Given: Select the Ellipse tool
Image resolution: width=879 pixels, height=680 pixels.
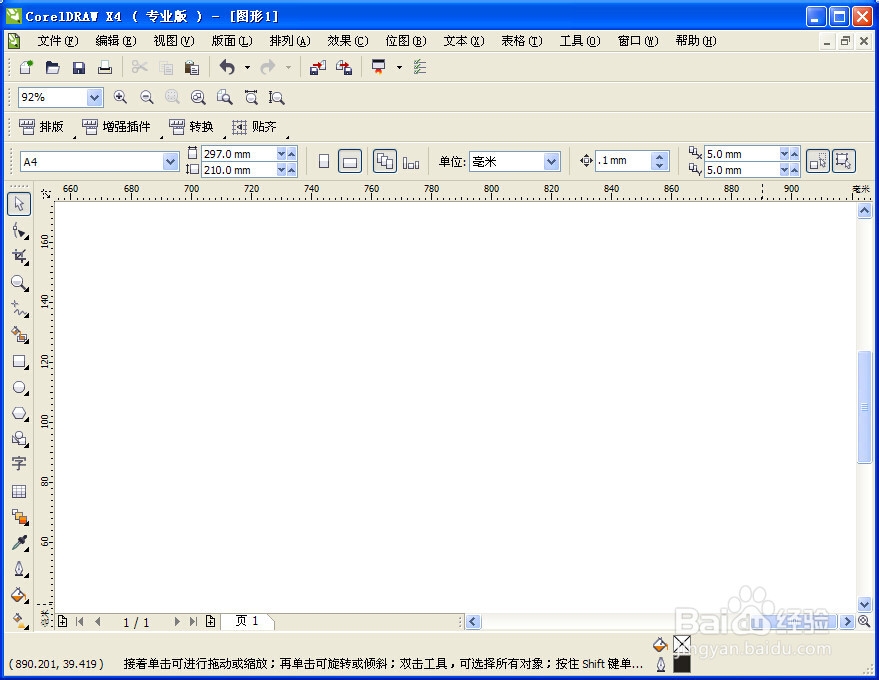Looking at the screenshot, I should 20,387.
